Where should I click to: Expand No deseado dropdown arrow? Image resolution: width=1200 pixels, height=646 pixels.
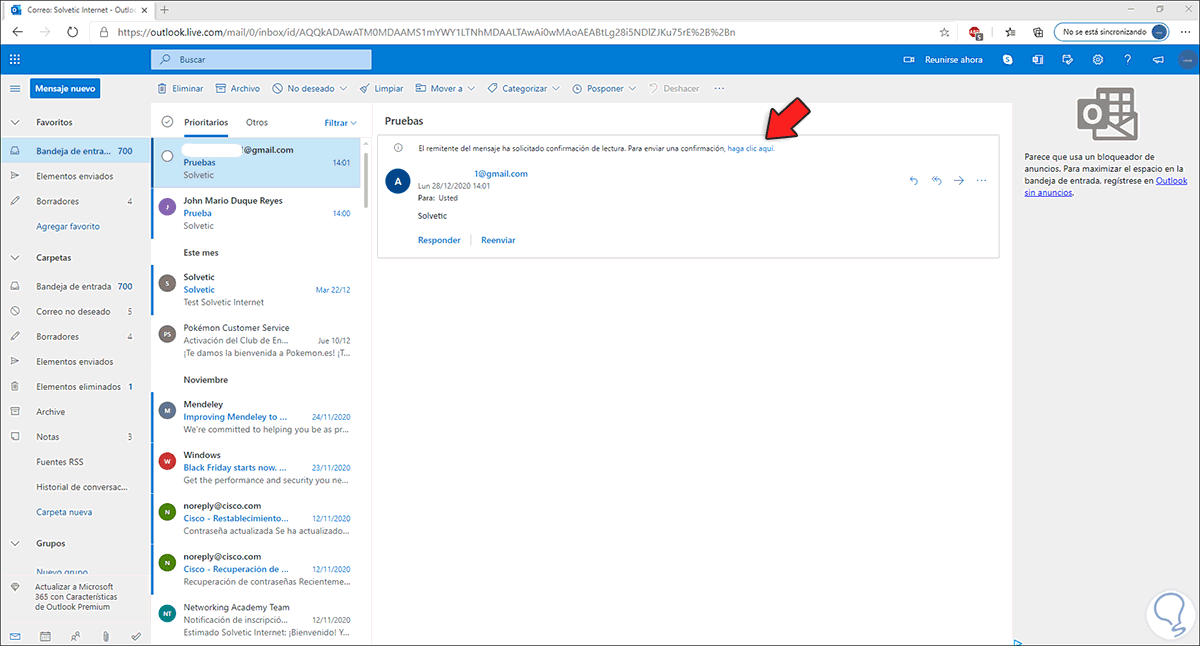click(344, 88)
